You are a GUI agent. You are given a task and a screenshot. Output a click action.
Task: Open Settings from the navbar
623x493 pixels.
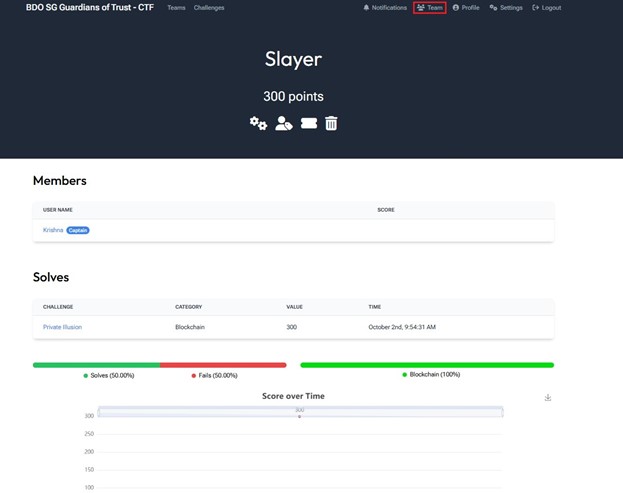[506, 8]
